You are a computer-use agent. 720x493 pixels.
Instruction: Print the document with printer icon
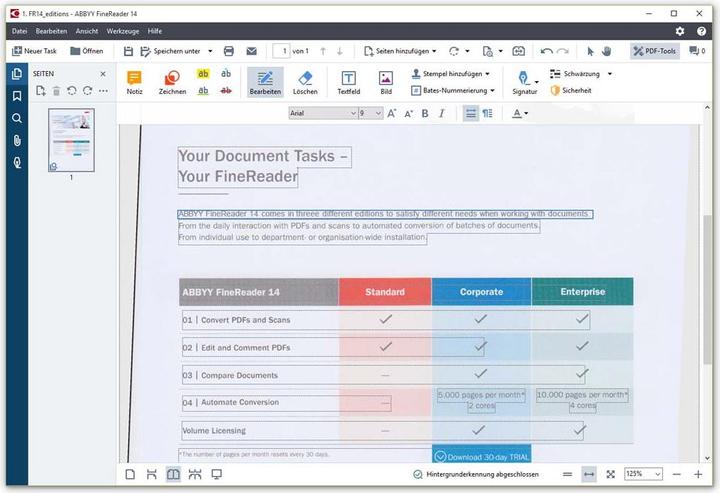[x=229, y=51]
